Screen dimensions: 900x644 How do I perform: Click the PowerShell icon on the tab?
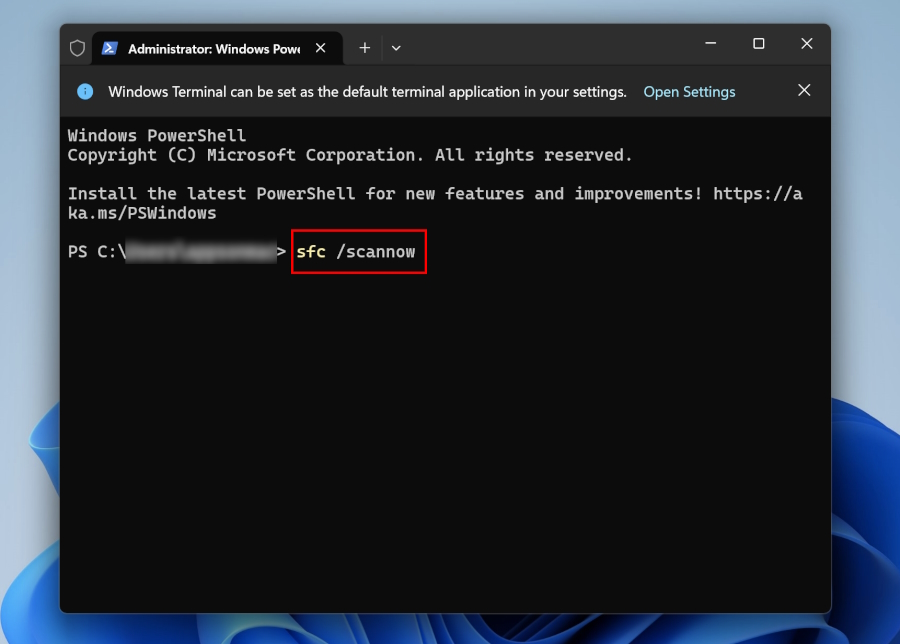point(110,48)
